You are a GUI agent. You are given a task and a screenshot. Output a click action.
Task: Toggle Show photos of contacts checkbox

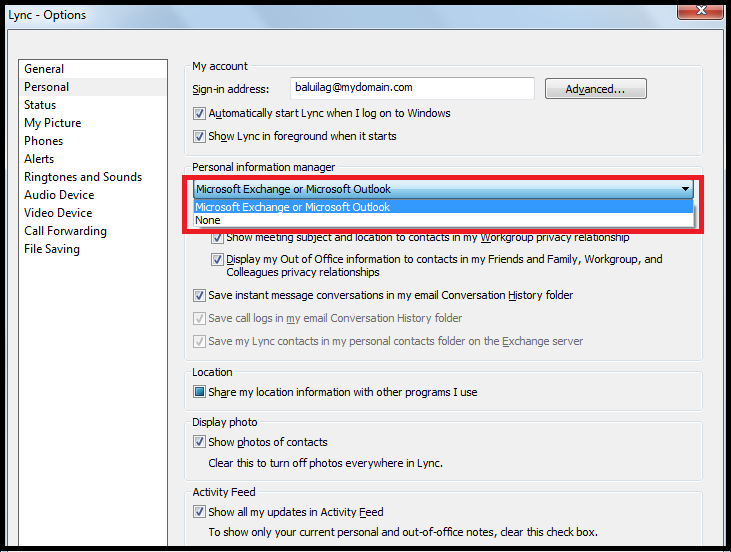coord(199,442)
